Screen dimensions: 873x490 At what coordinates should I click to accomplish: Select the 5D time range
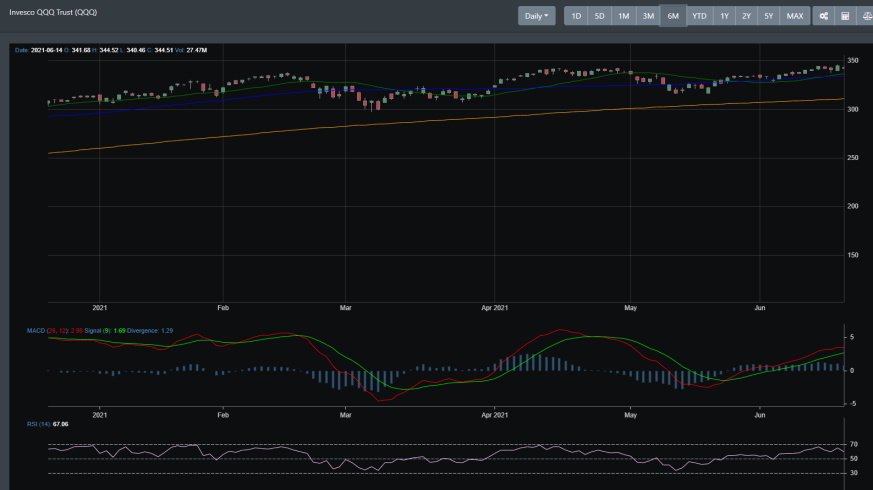coord(600,16)
